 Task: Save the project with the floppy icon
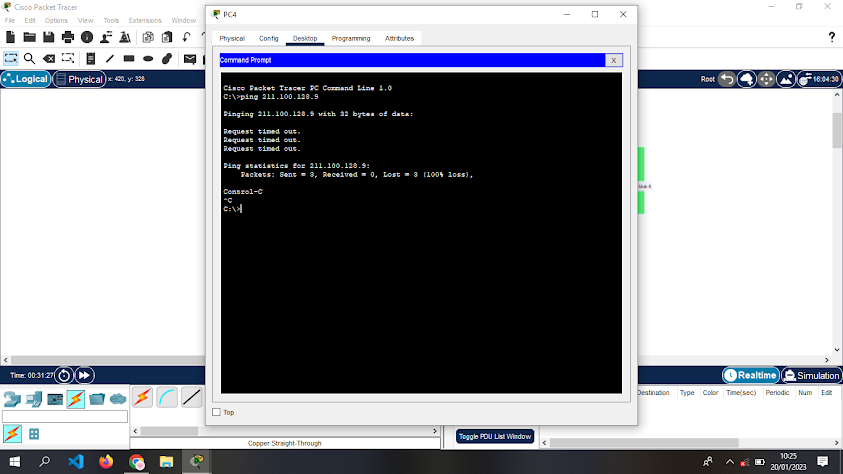coord(48,37)
